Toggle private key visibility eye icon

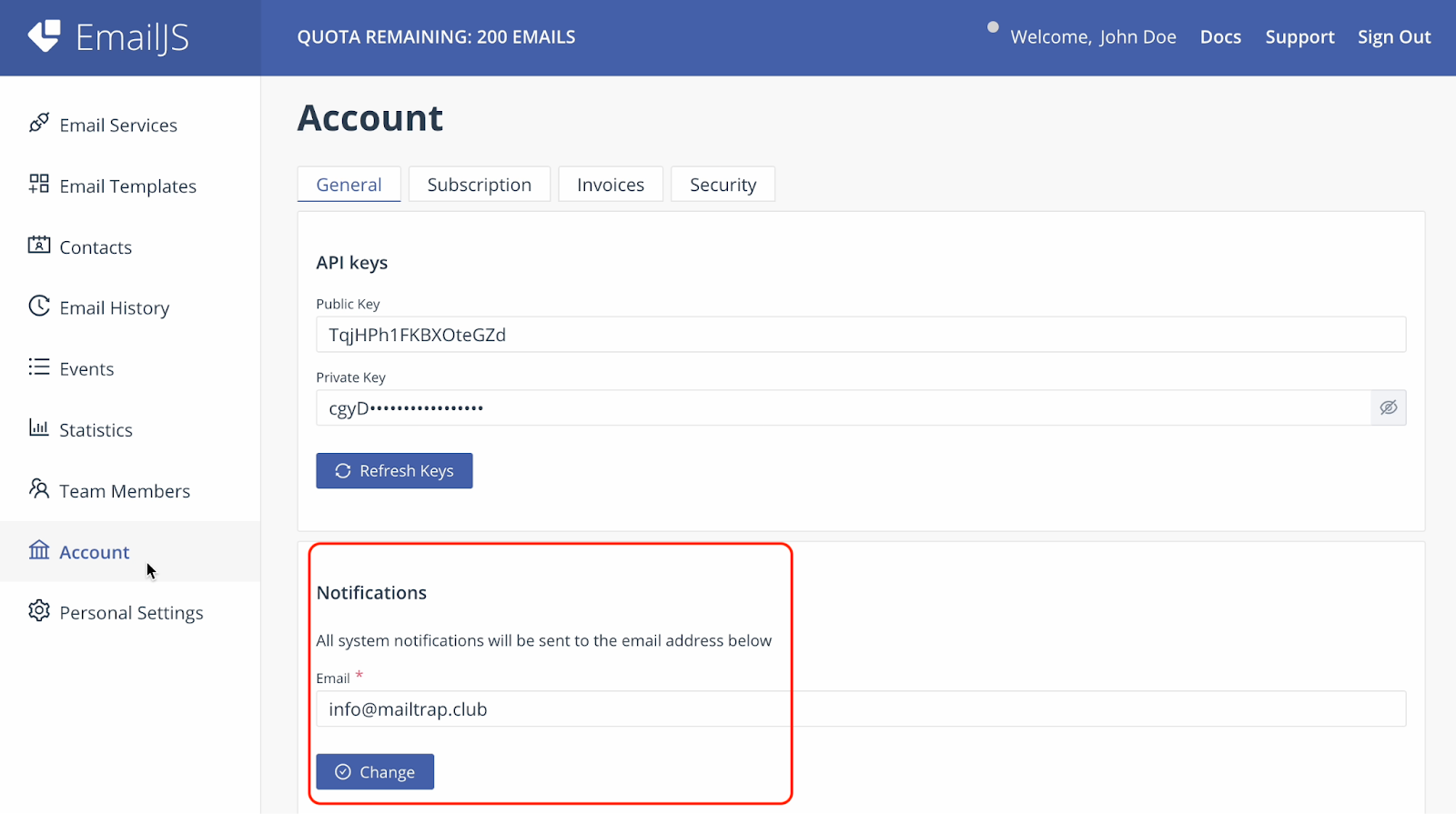pos(1388,407)
